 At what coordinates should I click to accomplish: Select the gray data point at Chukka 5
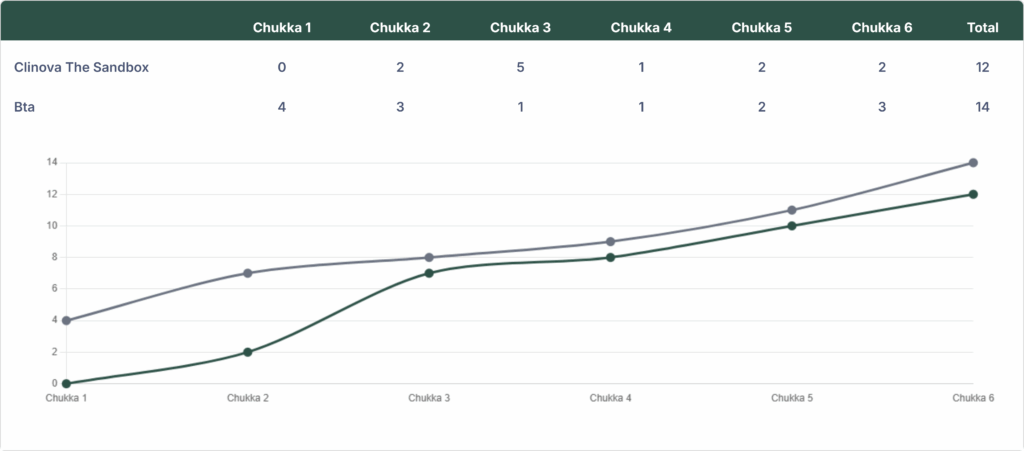pos(792,210)
